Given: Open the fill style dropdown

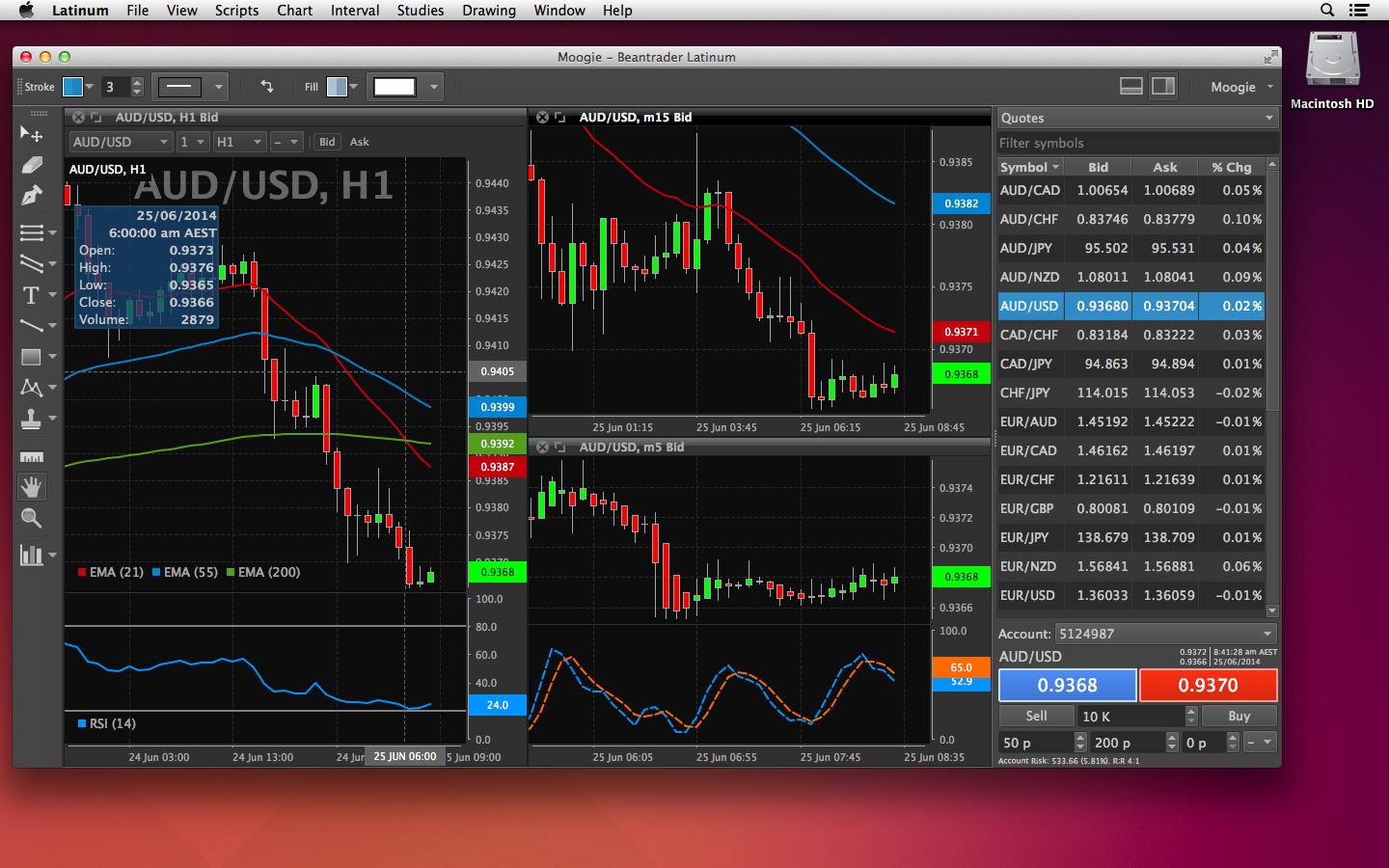Looking at the screenshot, I should pos(406,87).
